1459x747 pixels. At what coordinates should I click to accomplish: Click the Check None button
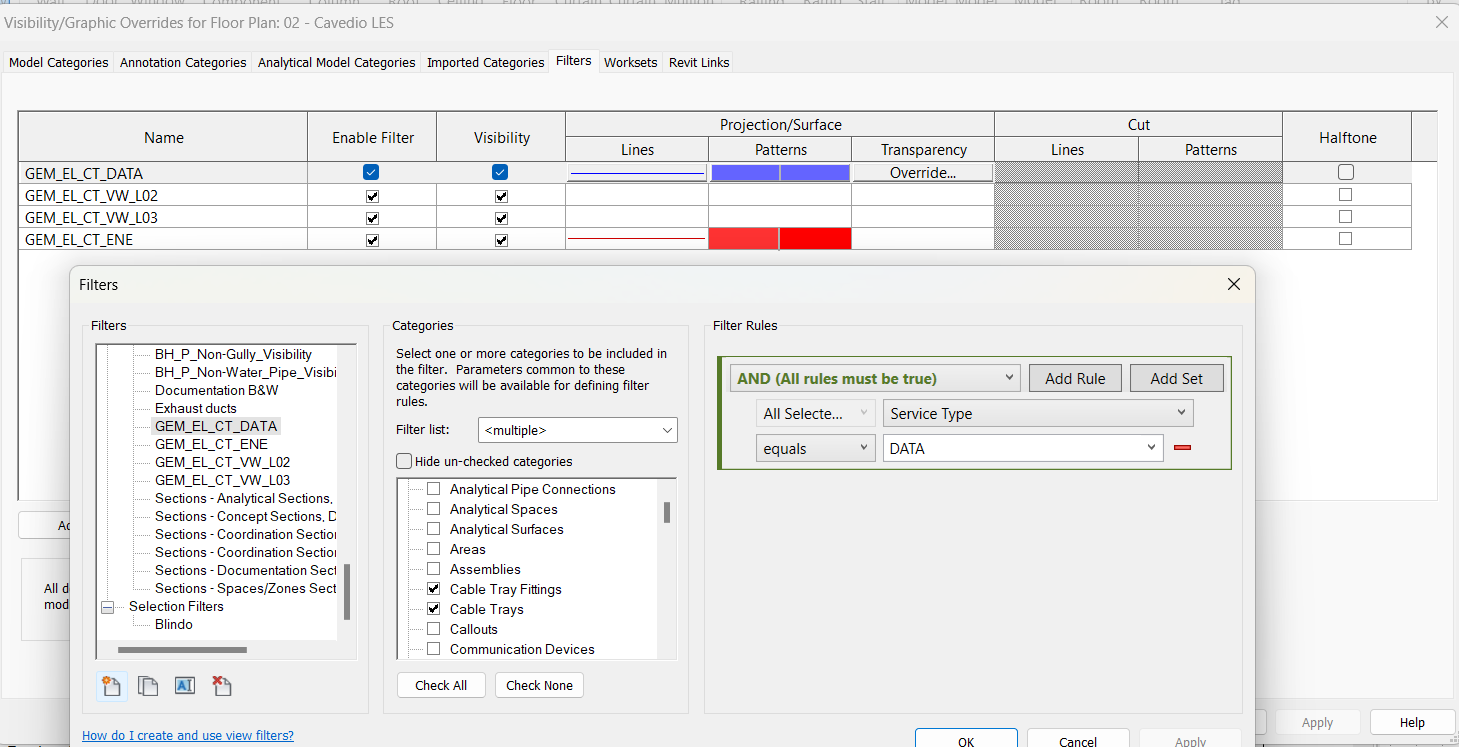pyautogui.click(x=539, y=685)
